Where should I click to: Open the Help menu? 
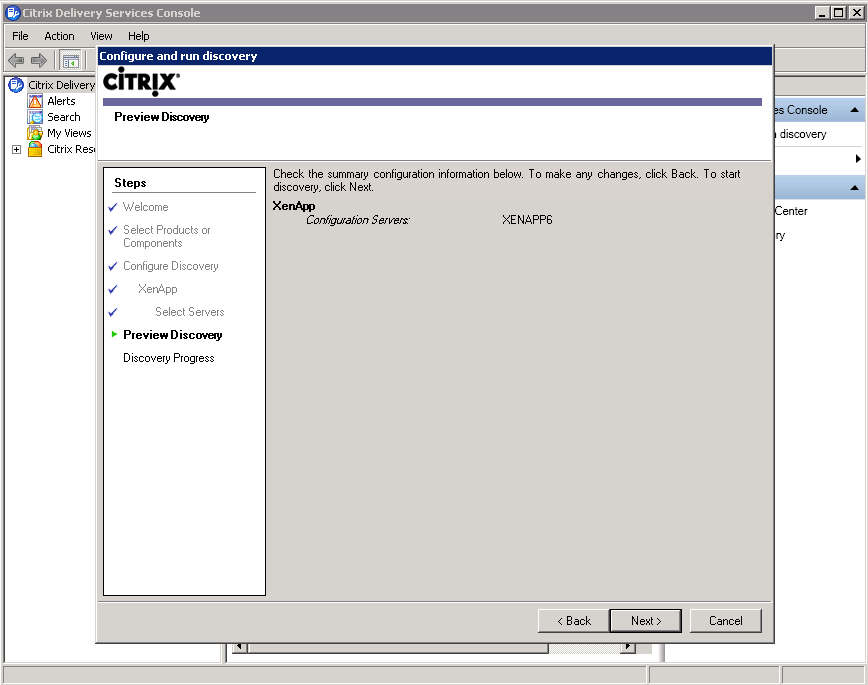coord(138,36)
